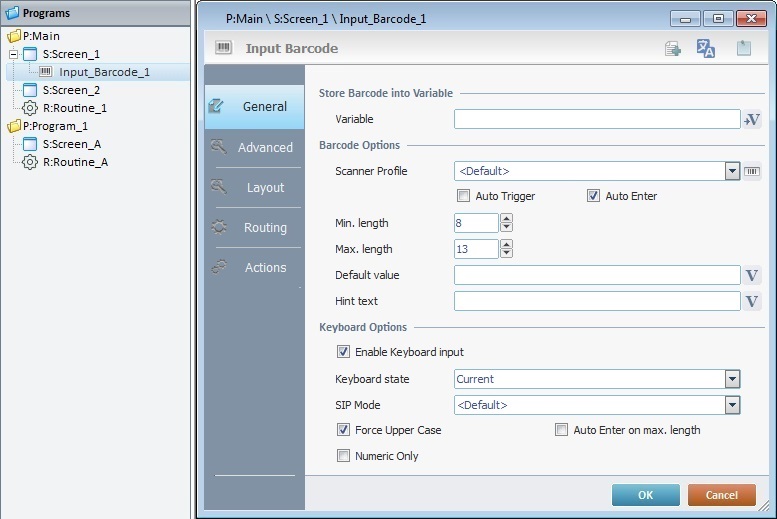
Task: Open the Routing tab
Action: (254, 227)
